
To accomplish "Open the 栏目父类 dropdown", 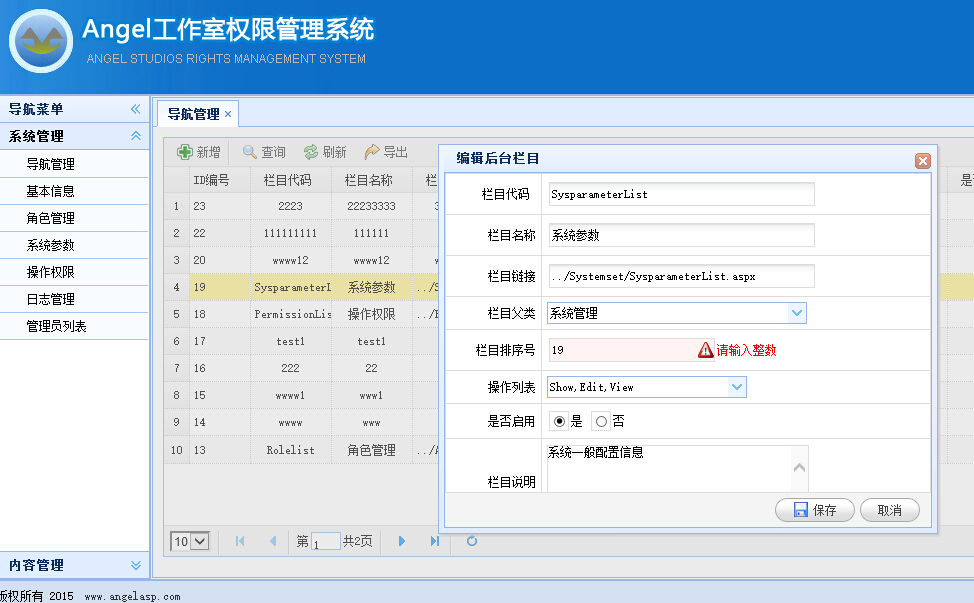I will point(796,313).
